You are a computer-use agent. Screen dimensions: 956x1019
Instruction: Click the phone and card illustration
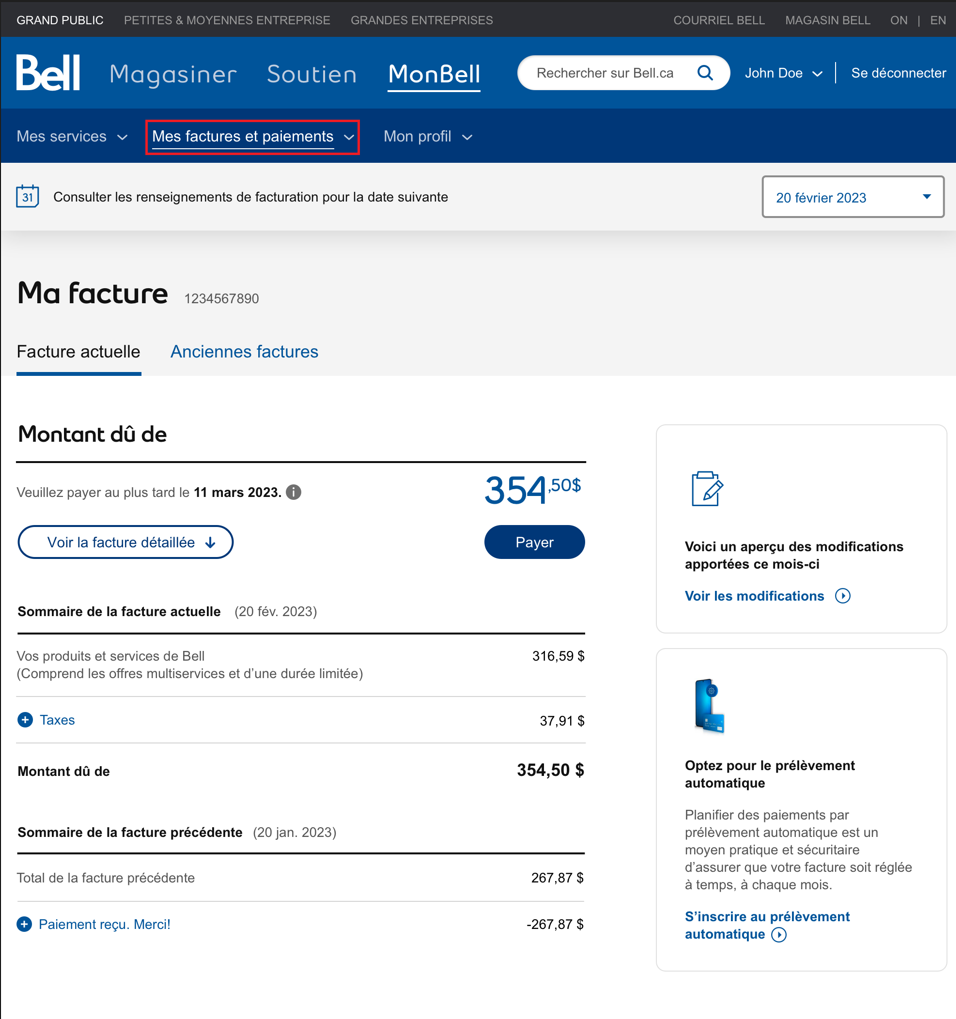coord(709,706)
